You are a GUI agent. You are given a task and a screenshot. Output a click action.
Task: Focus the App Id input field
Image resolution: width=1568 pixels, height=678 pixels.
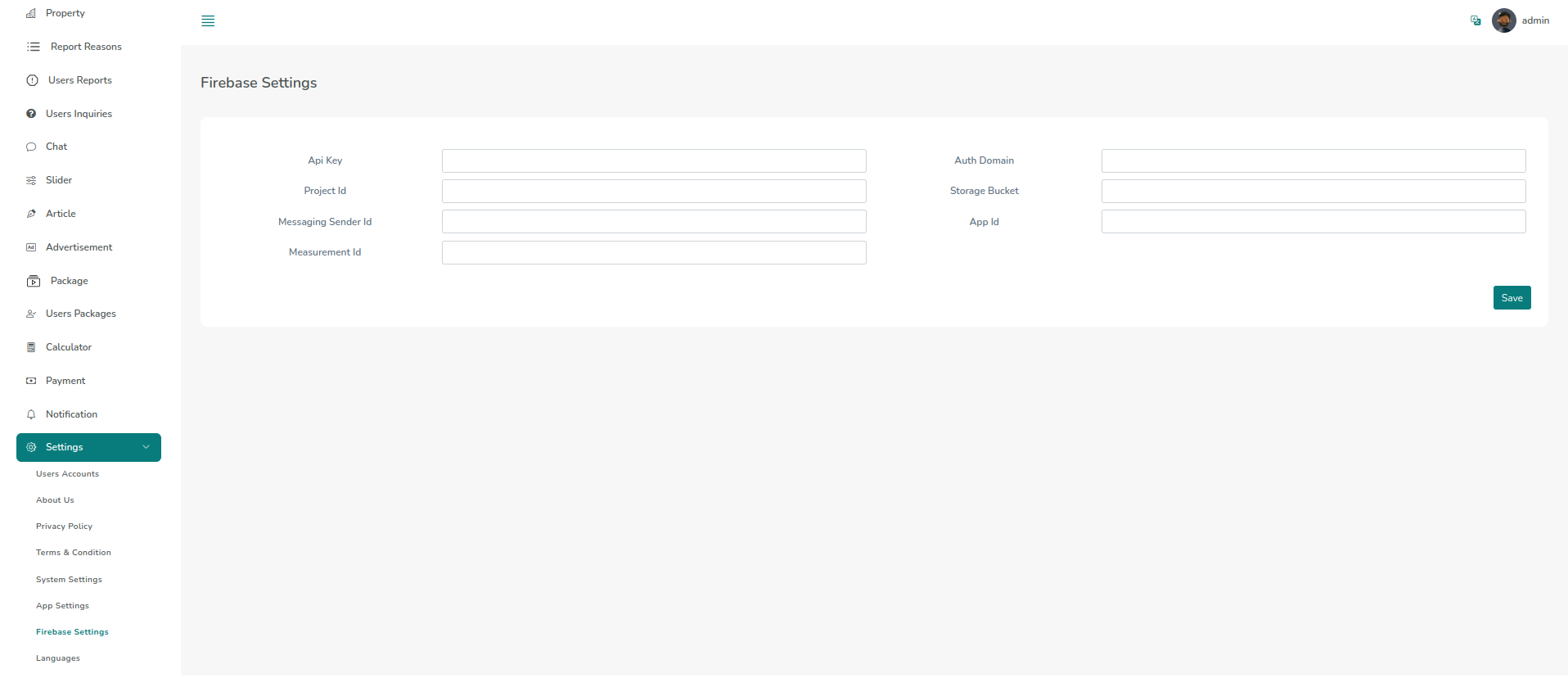click(1313, 222)
